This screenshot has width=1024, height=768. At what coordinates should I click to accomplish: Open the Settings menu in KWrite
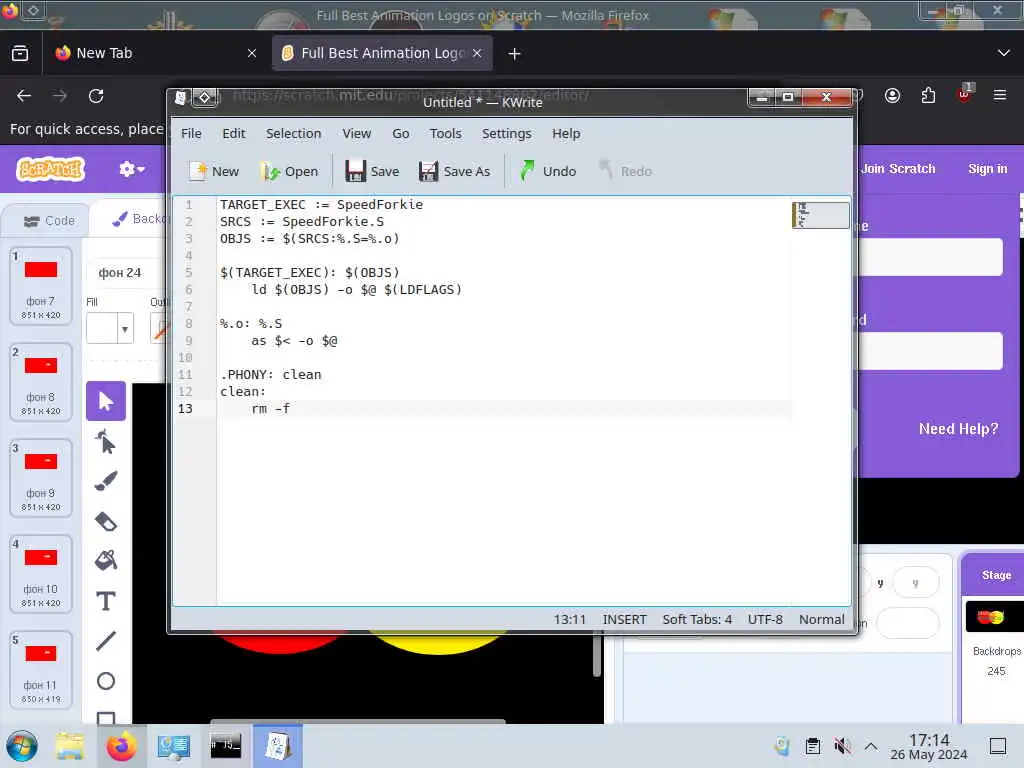[x=506, y=133]
